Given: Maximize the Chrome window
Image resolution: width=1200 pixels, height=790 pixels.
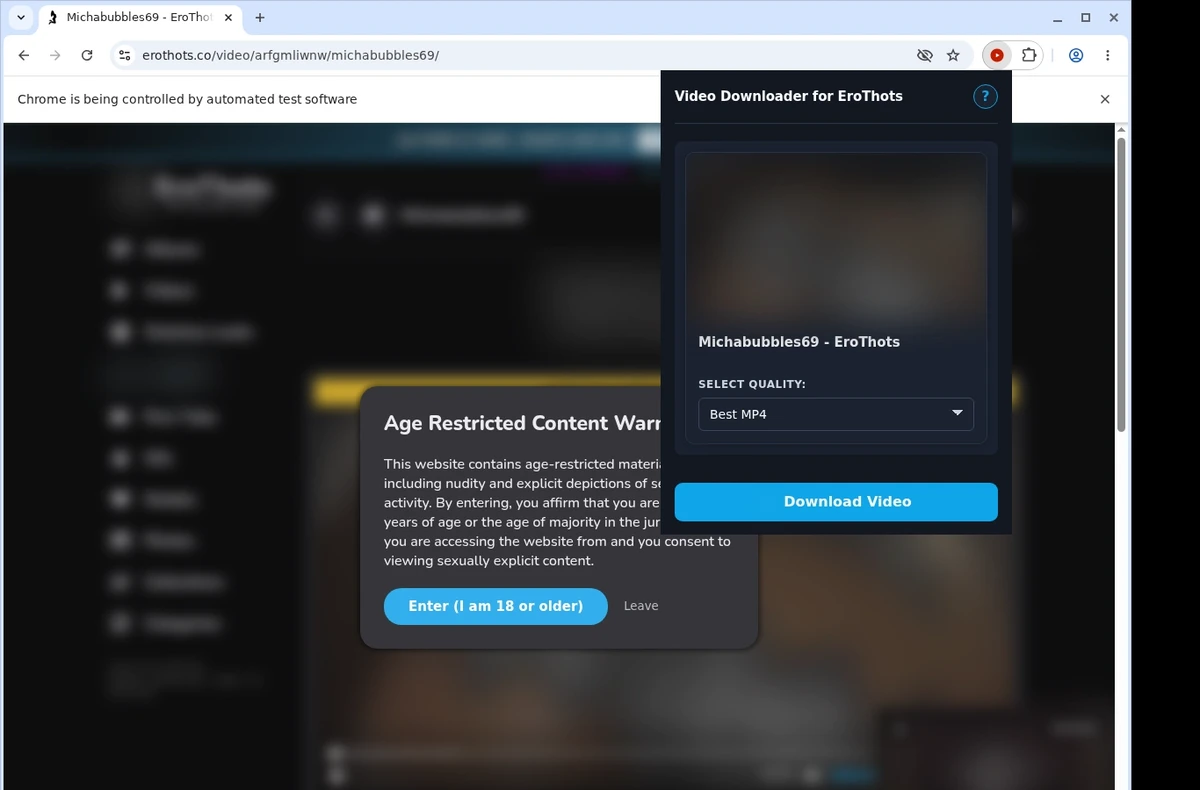Looking at the screenshot, I should 1086,17.
